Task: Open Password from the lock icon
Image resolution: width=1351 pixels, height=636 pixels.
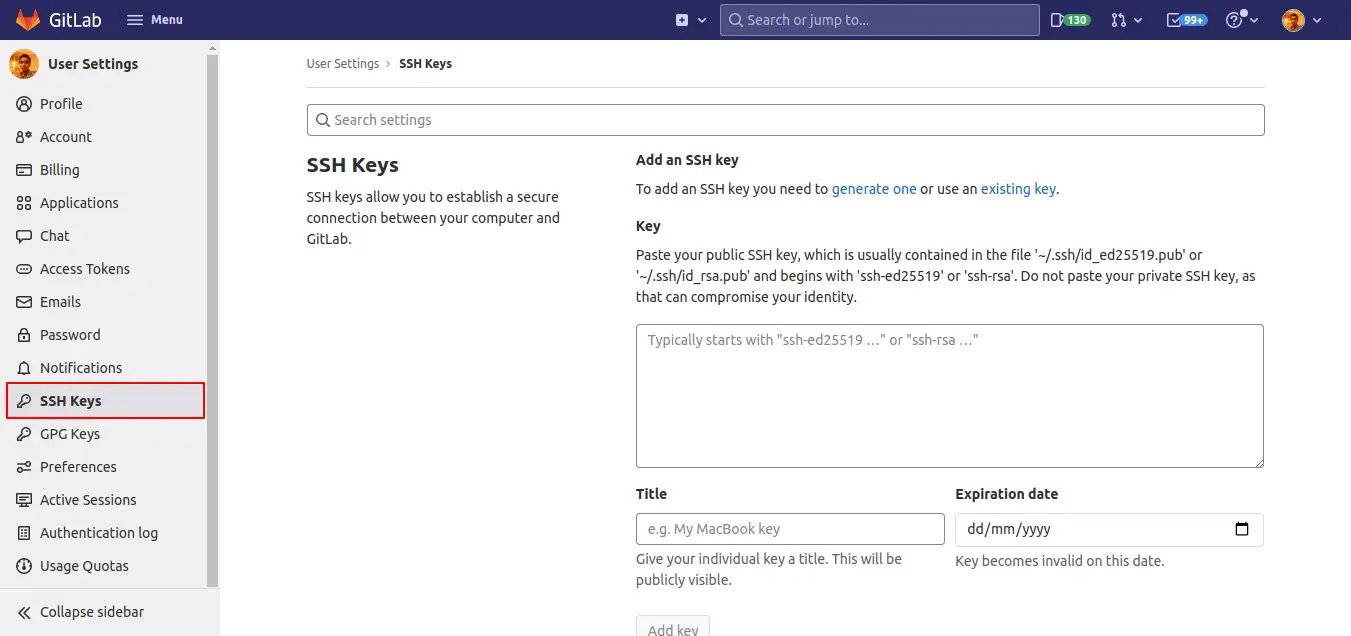Action: (x=24, y=335)
